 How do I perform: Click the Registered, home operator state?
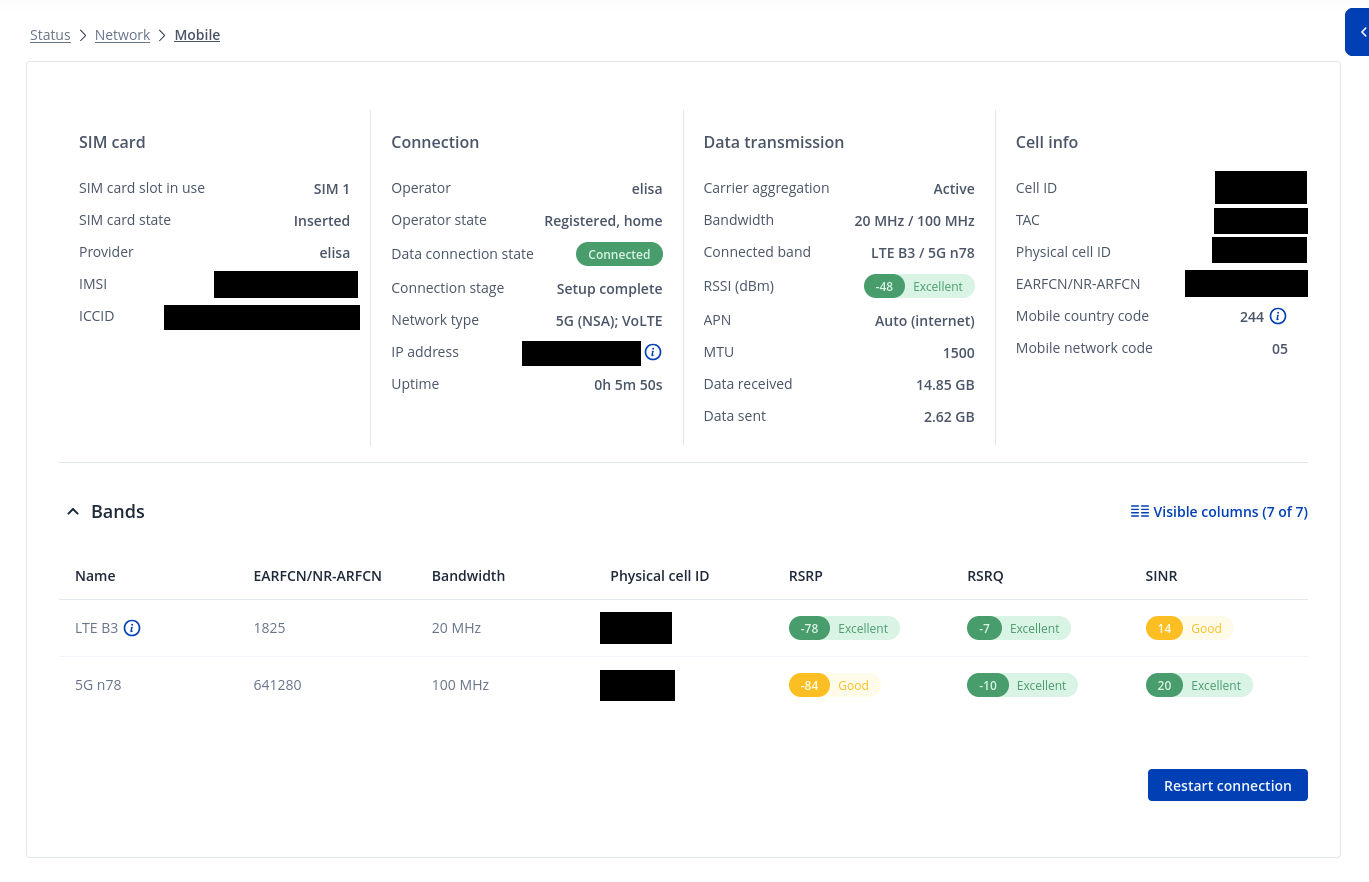coord(603,221)
